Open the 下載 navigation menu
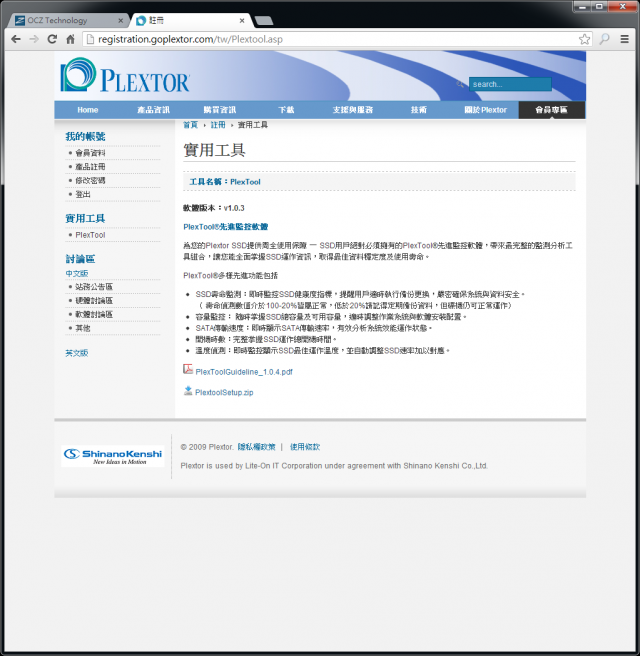640x657 pixels. tap(286, 110)
